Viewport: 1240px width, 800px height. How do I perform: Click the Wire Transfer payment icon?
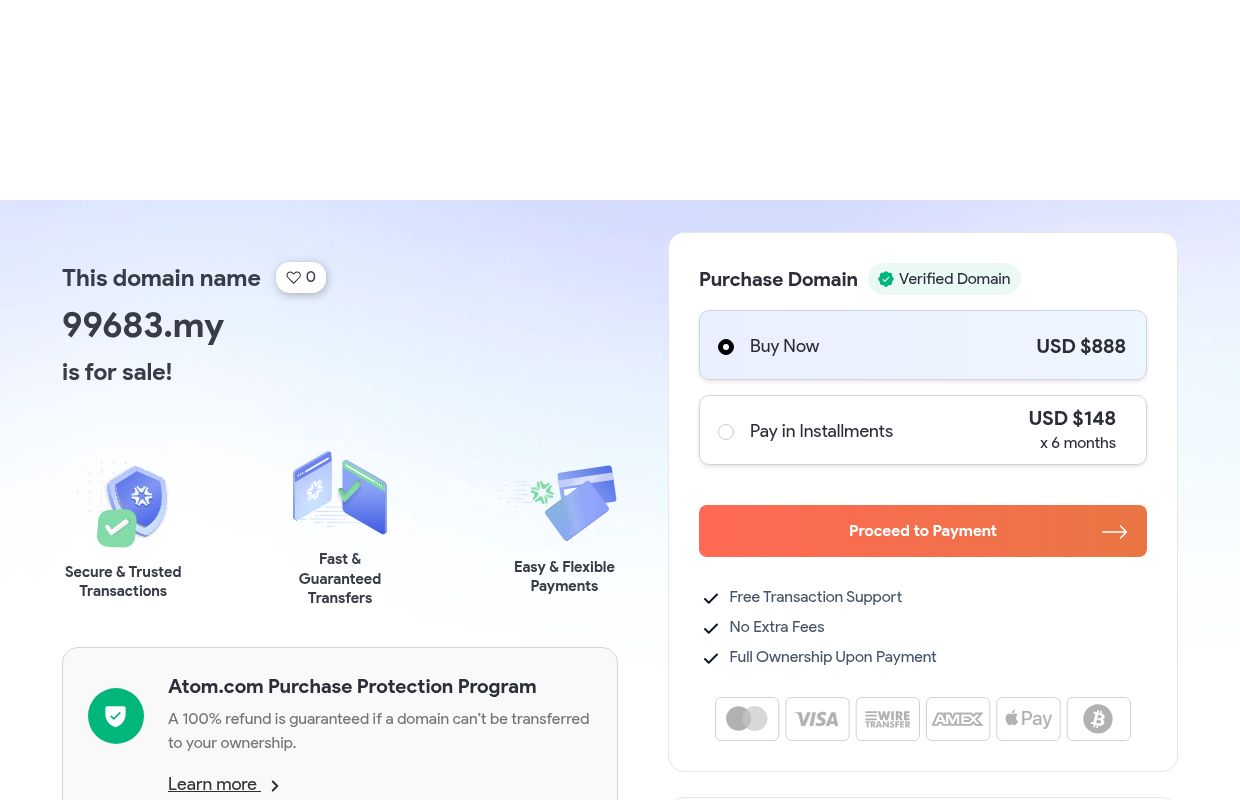pyautogui.click(x=888, y=719)
